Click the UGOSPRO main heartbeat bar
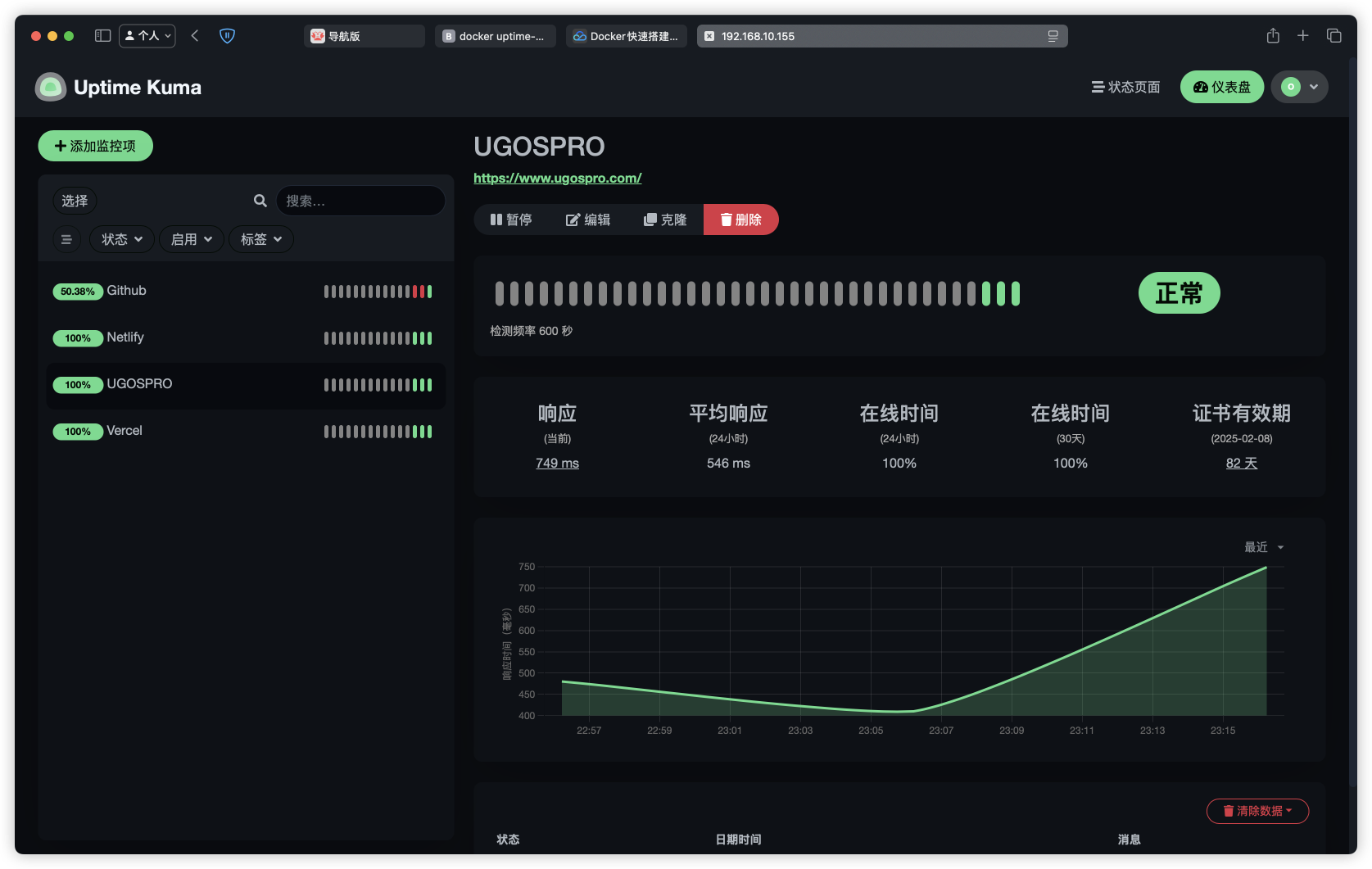Image resolution: width=1372 pixels, height=869 pixels. point(758,293)
